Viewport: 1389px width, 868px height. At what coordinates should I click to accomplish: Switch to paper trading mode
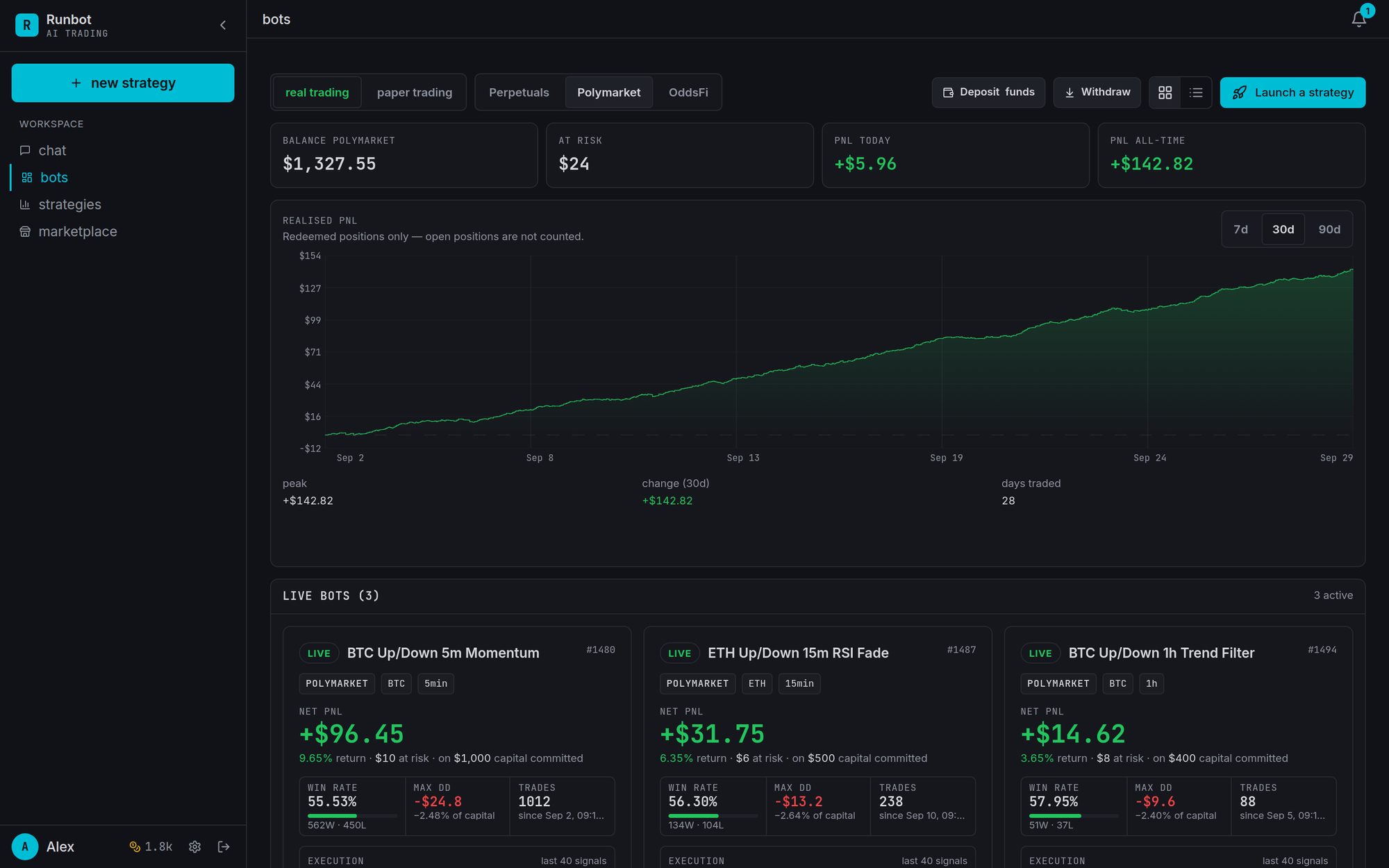(x=415, y=92)
